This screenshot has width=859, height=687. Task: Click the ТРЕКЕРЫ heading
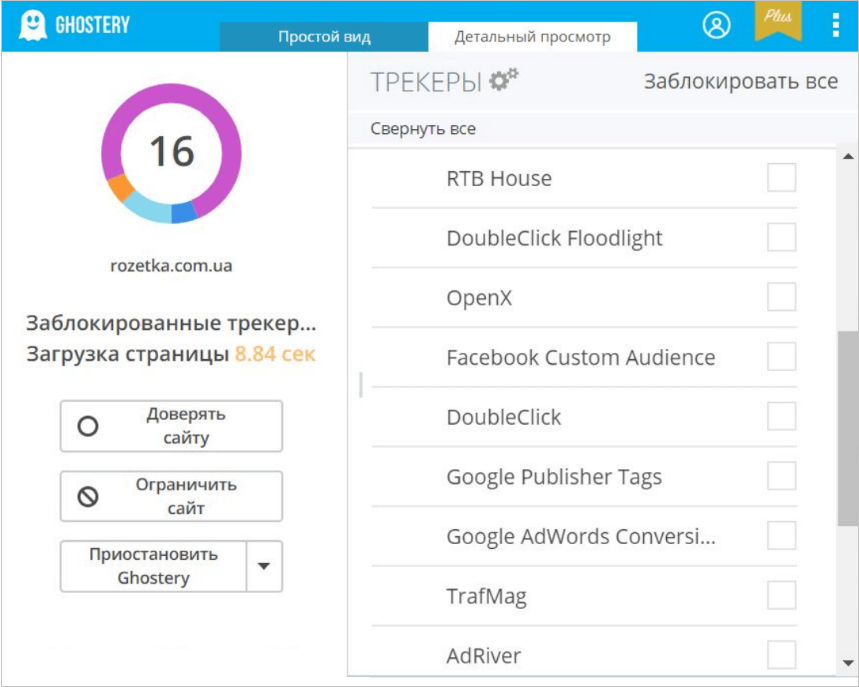[x=426, y=82]
